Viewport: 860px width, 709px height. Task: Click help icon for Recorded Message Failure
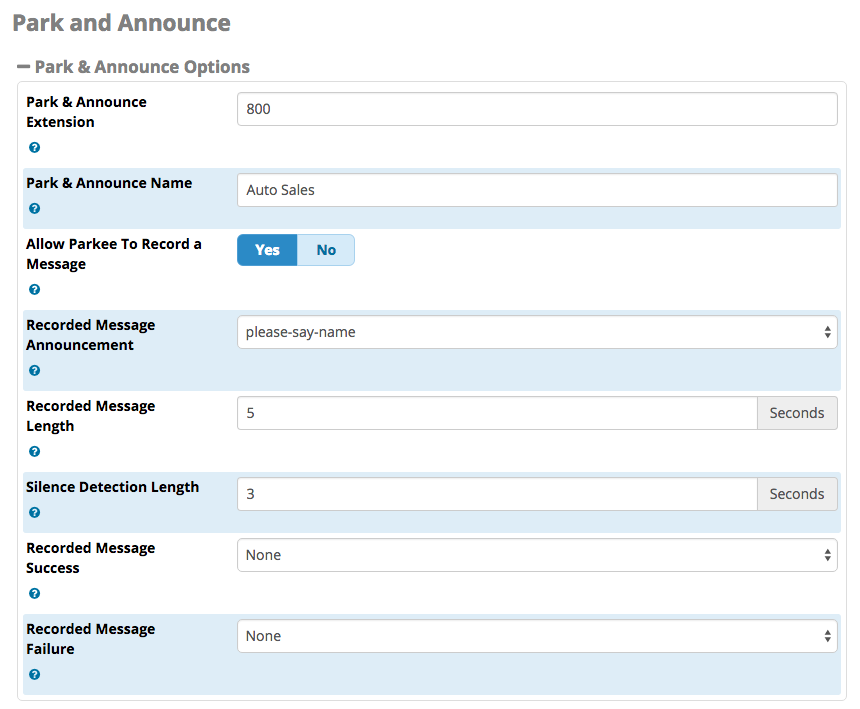(35, 675)
